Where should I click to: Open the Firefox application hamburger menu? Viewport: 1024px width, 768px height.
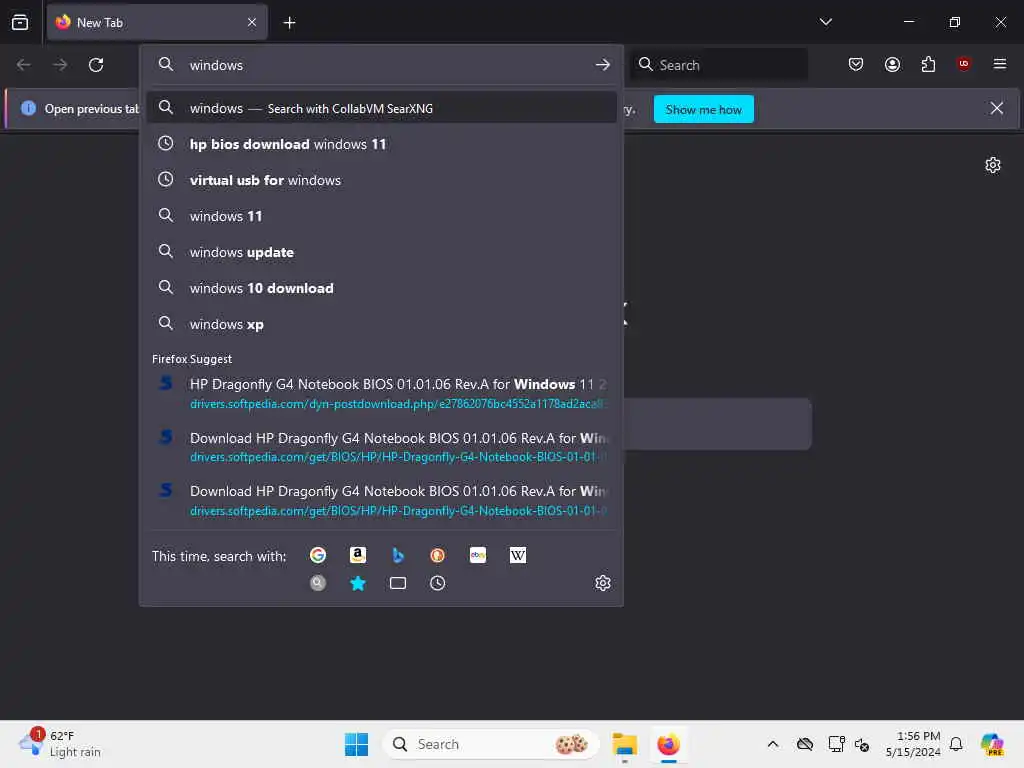pyautogui.click(x=999, y=64)
